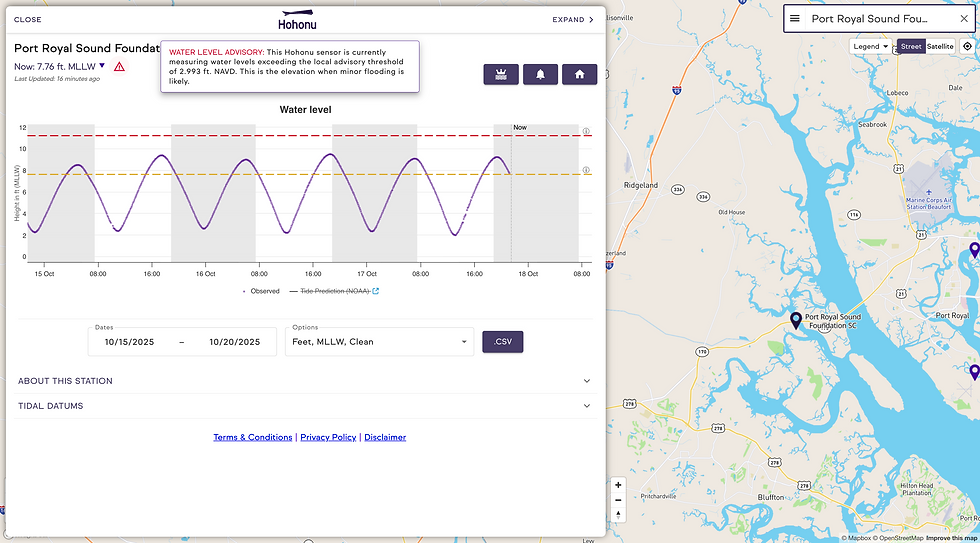Open the Privacy Policy link

pyautogui.click(x=328, y=437)
